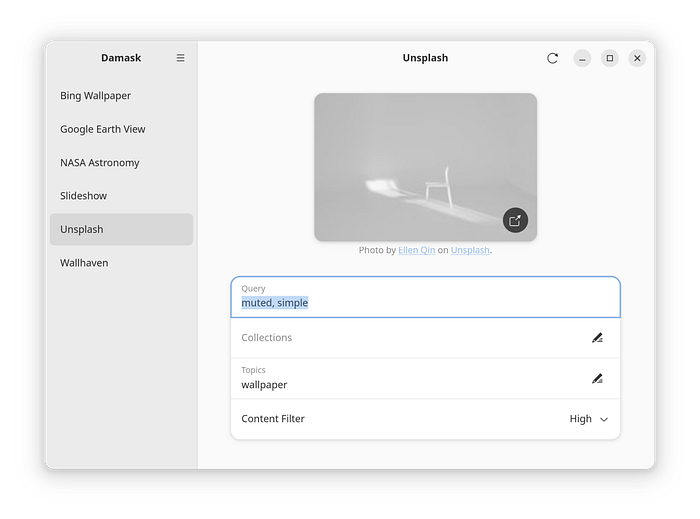This screenshot has height=519, width=700.
Task: Open the Ellen Qin photographer link
Action: 417,250
